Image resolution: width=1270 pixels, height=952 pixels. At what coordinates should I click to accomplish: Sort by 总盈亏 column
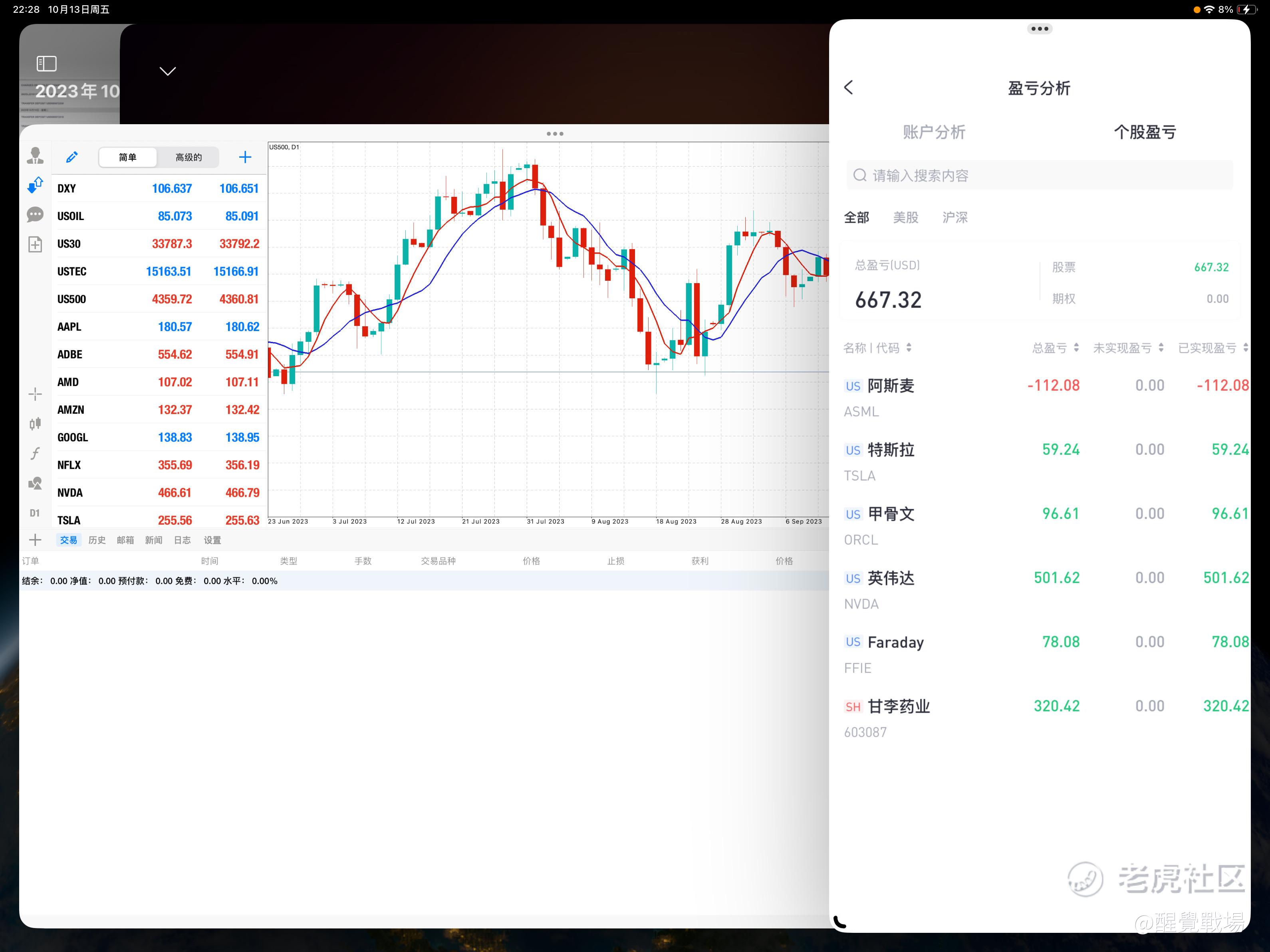(1056, 348)
